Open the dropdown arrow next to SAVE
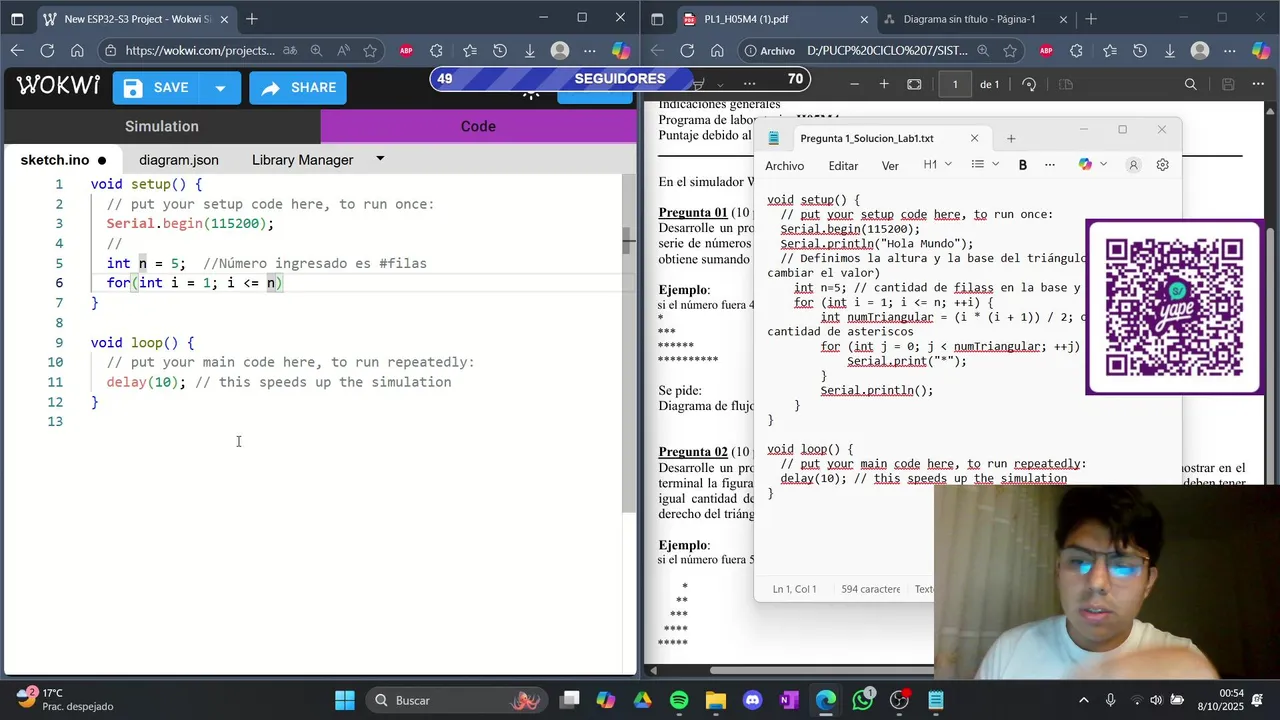The width and height of the screenshot is (1280, 720). pos(220,88)
